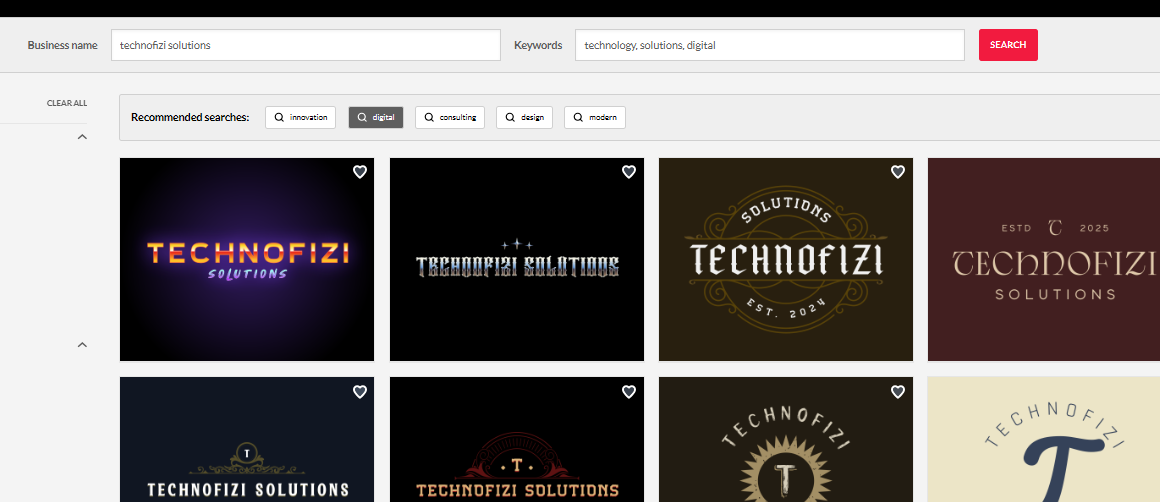Open the gold circular Est. 2024 logo
The height and width of the screenshot is (502, 1160).
[x=786, y=260]
